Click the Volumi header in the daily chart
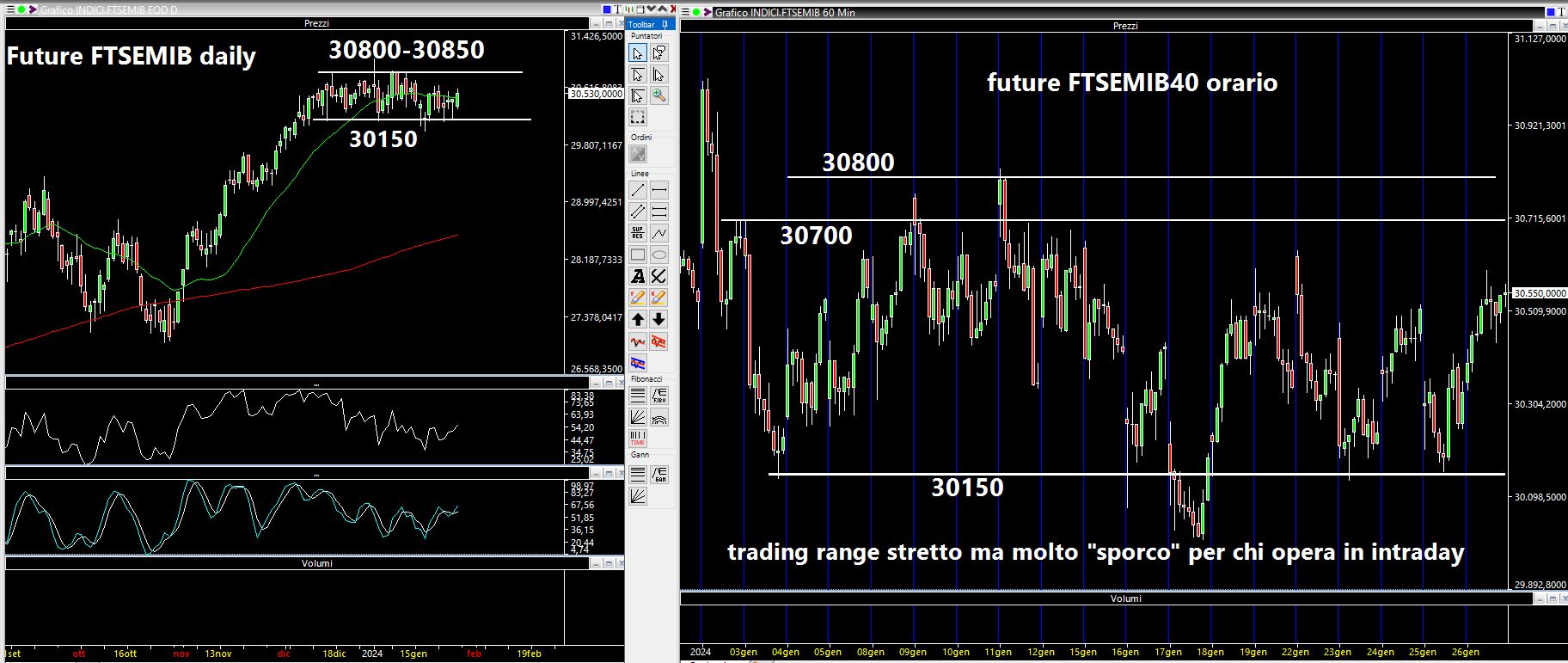The width and height of the screenshot is (1568, 663). [316, 563]
